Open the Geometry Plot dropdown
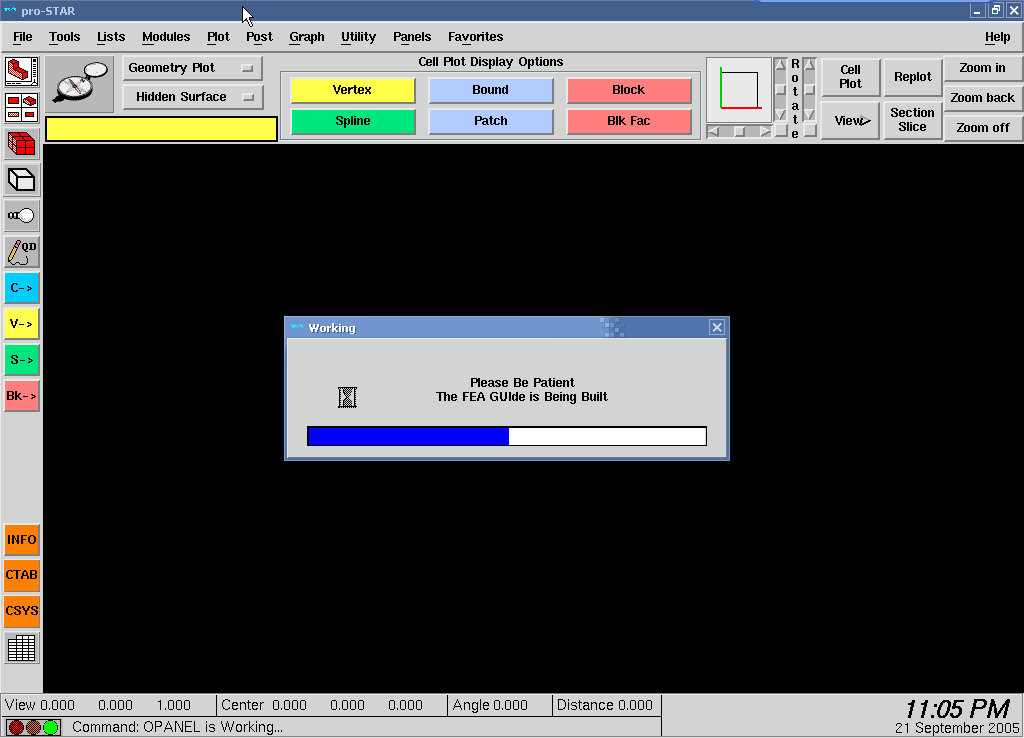The image size is (1024, 738). pos(193,68)
